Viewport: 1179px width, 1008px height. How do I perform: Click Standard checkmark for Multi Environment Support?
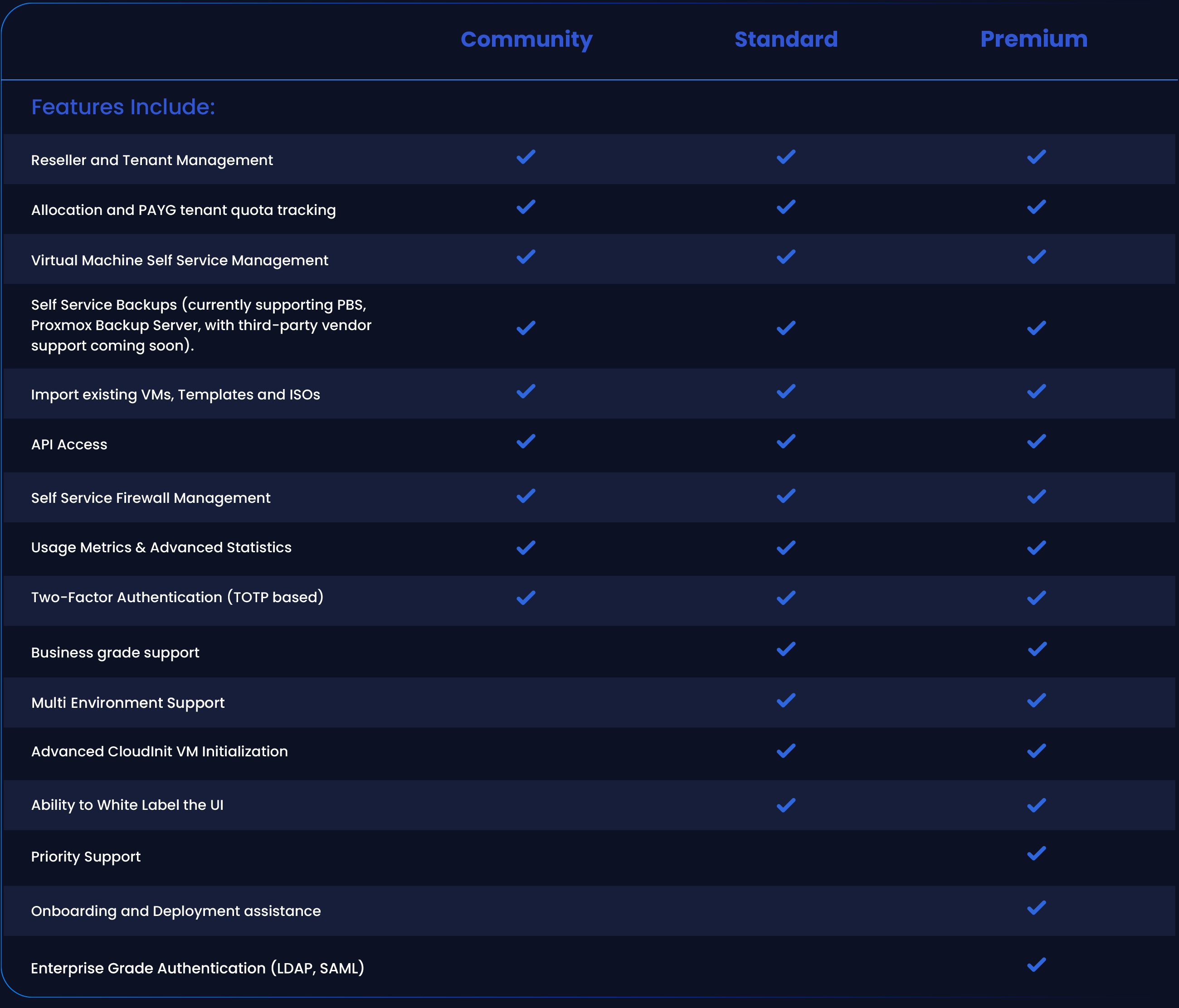tap(786, 700)
